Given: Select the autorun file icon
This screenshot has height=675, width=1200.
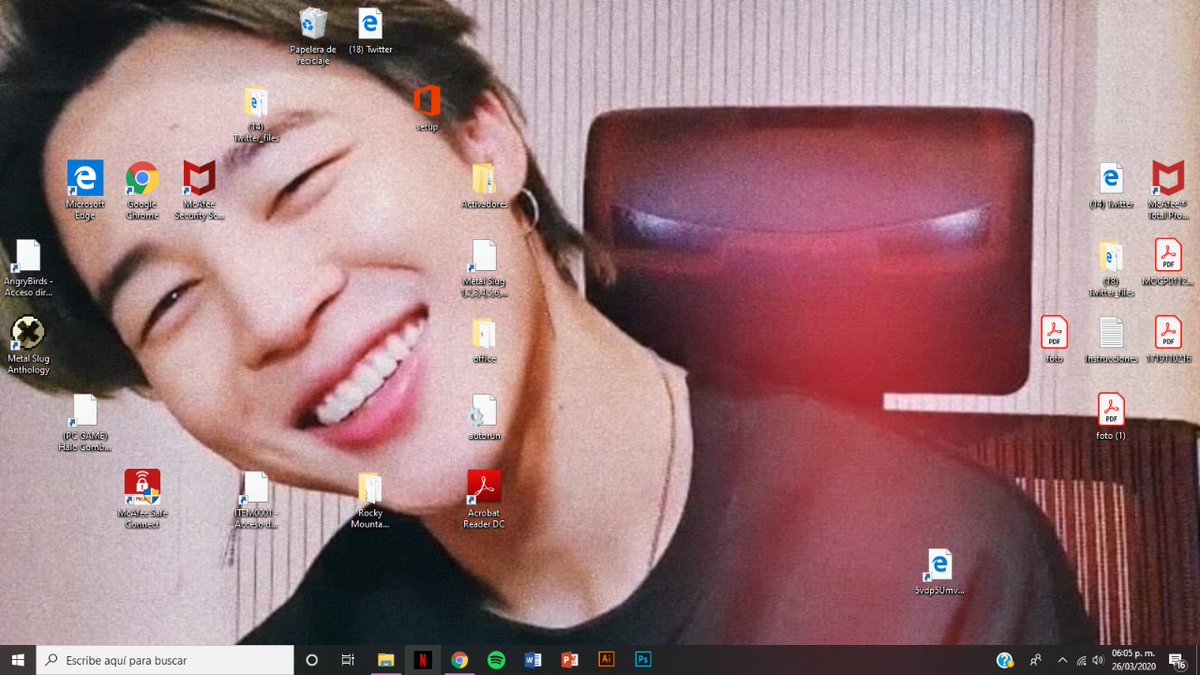Looking at the screenshot, I should pos(484,410).
